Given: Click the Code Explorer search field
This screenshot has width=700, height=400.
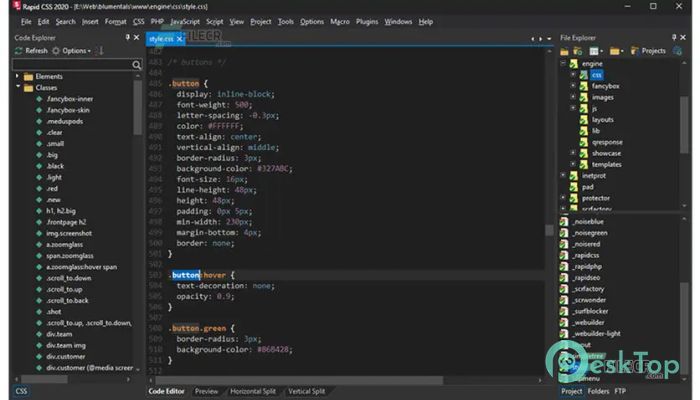Looking at the screenshot, I should pyautogui.click(x=71, y=65).
